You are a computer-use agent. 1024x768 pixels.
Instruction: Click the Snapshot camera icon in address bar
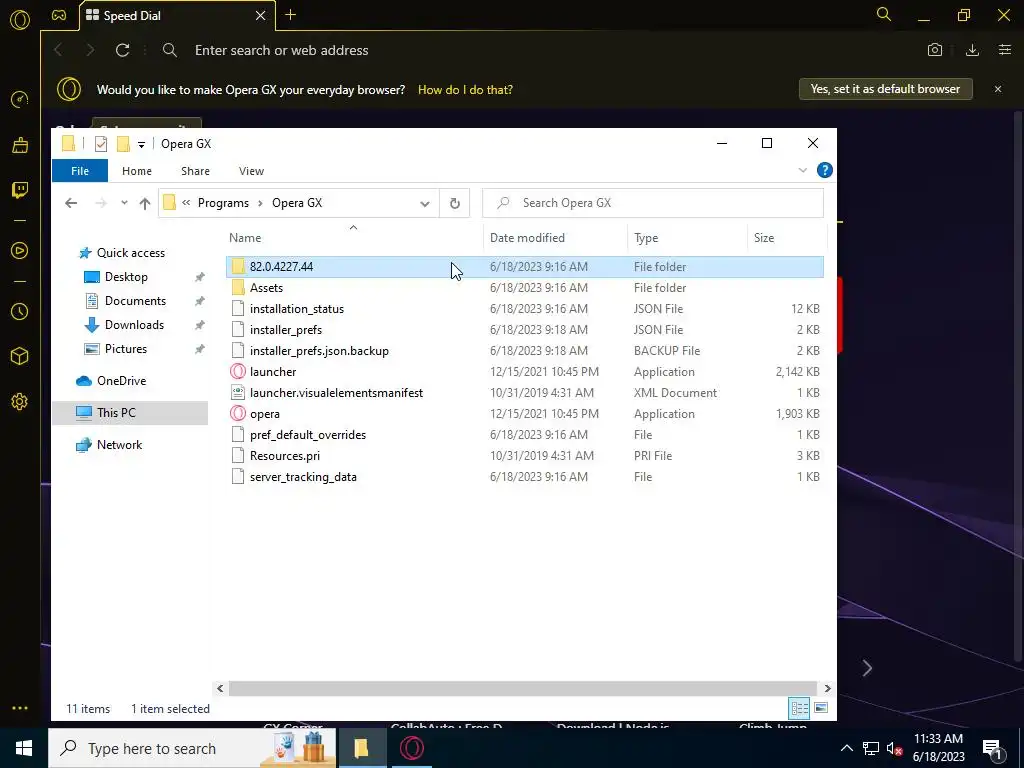(x=935, y=50)
